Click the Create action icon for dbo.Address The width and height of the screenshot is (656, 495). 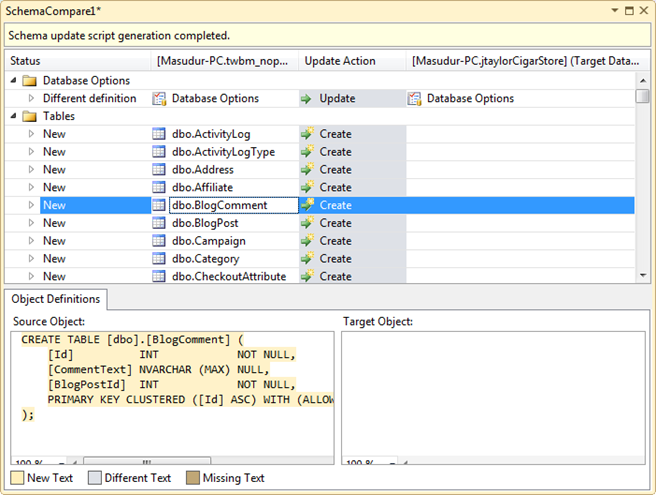[x=308, y=170]
